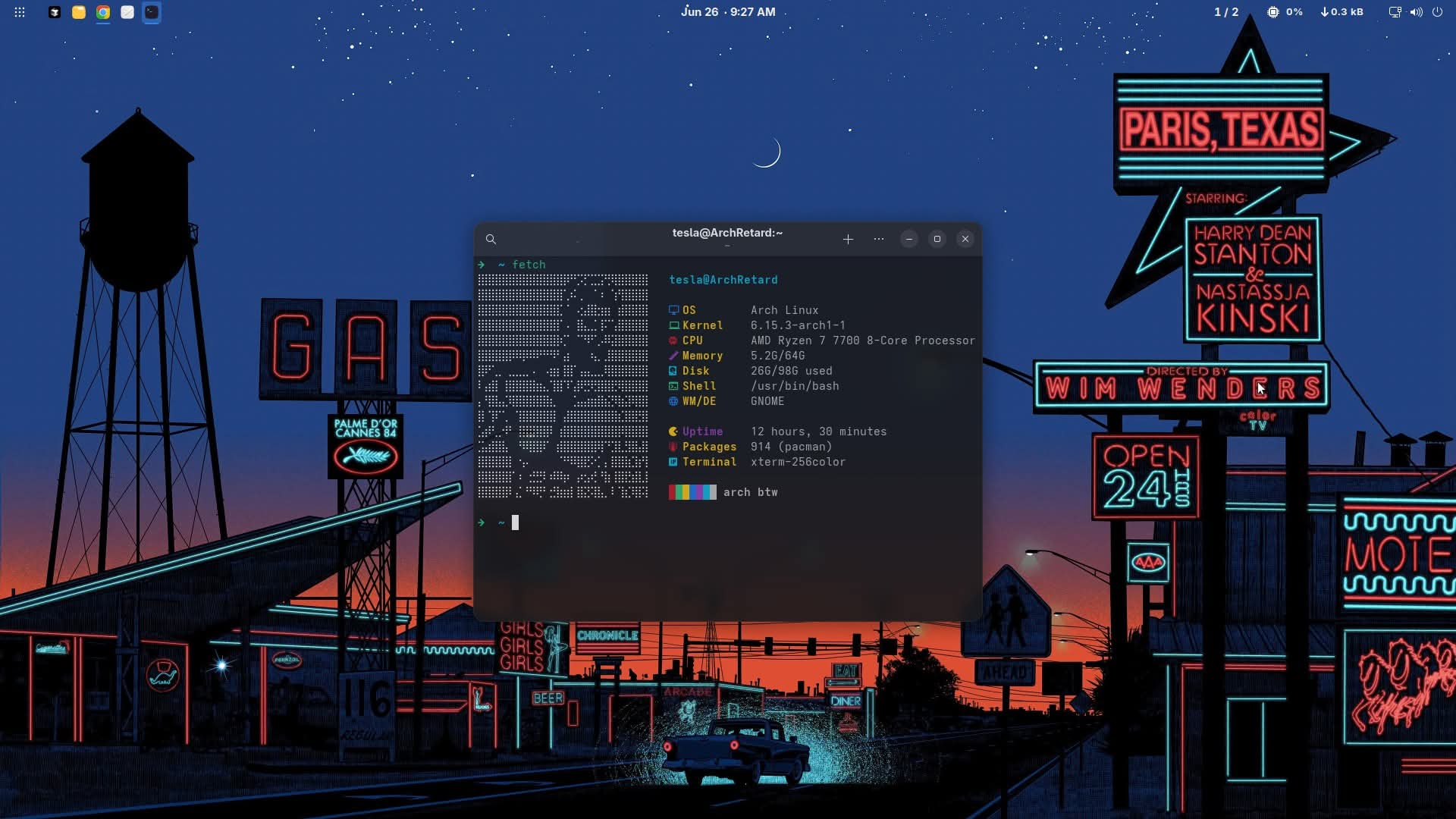Viewport: 1456px width, 819px height.
Task: Click the red chip icon beside CPU
Action: (673, 340)
